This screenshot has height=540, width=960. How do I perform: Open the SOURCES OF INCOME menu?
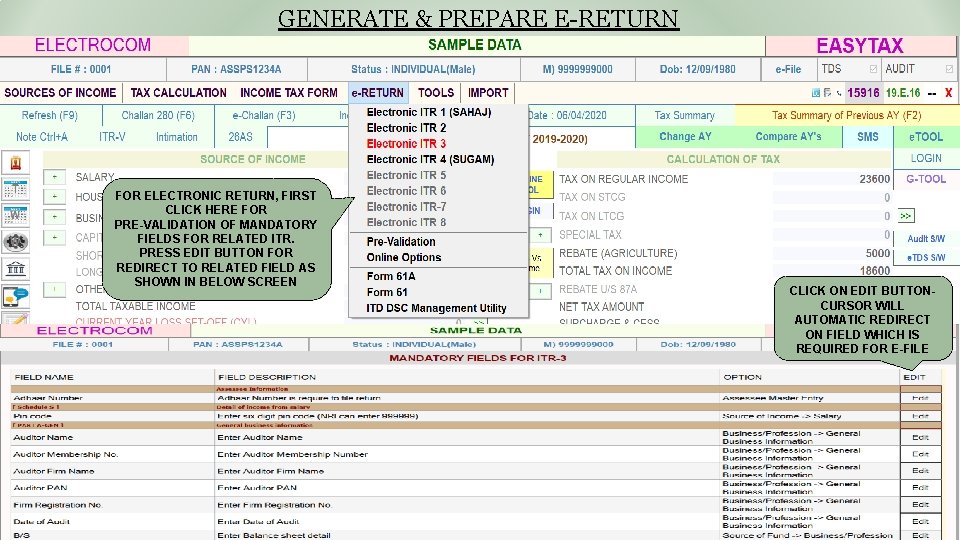click(x=60, y=93)
